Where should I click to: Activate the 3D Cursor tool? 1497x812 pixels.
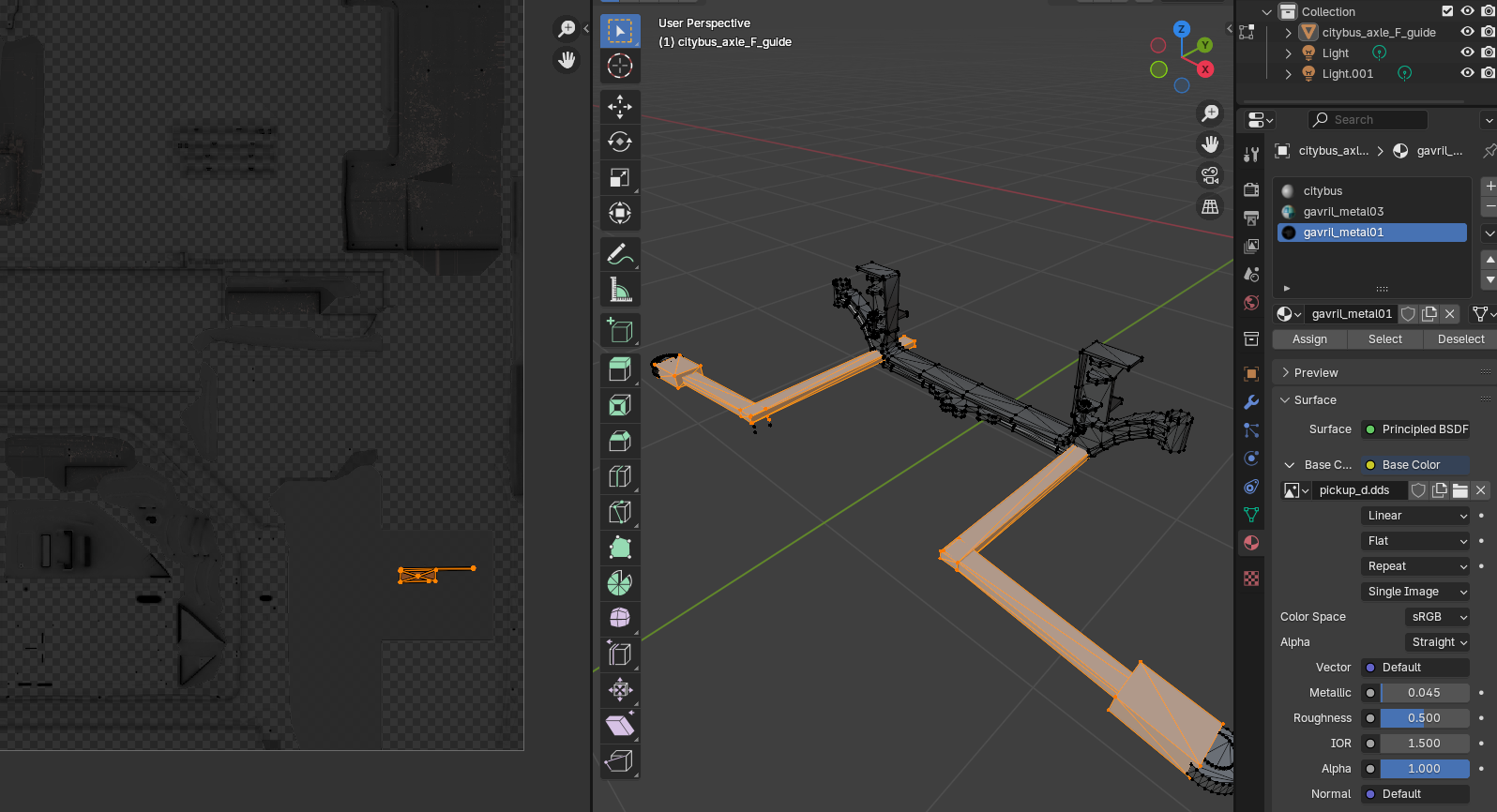click(x=619, y=66)
